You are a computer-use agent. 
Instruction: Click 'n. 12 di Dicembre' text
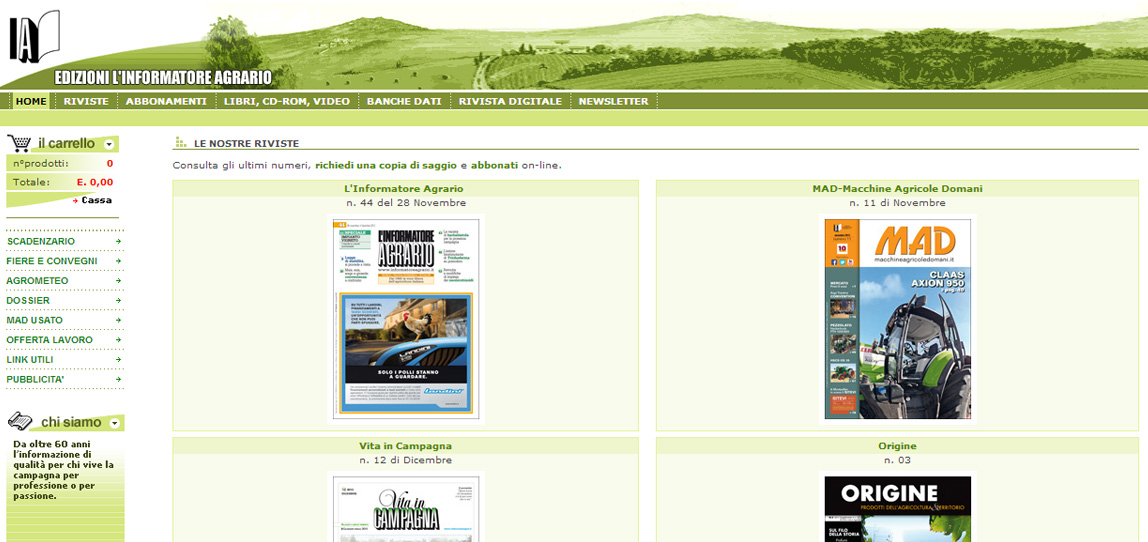tap(405, 460)
